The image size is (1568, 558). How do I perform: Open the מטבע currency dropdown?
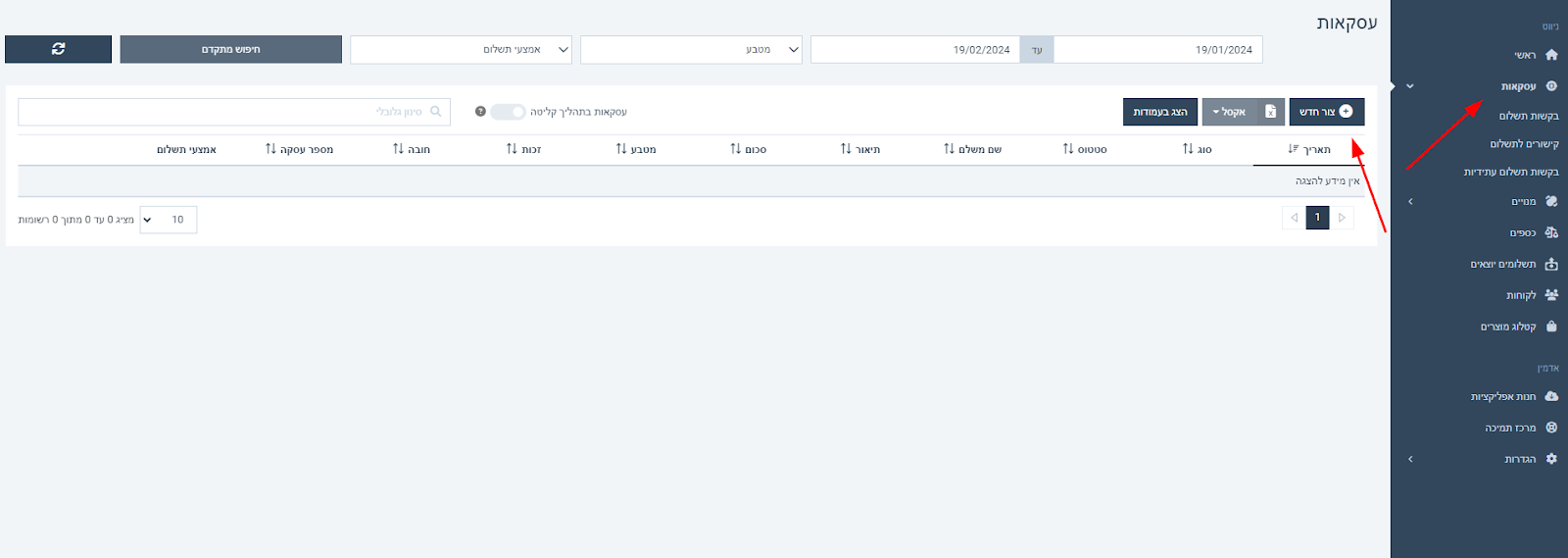(x=691, y=50)
